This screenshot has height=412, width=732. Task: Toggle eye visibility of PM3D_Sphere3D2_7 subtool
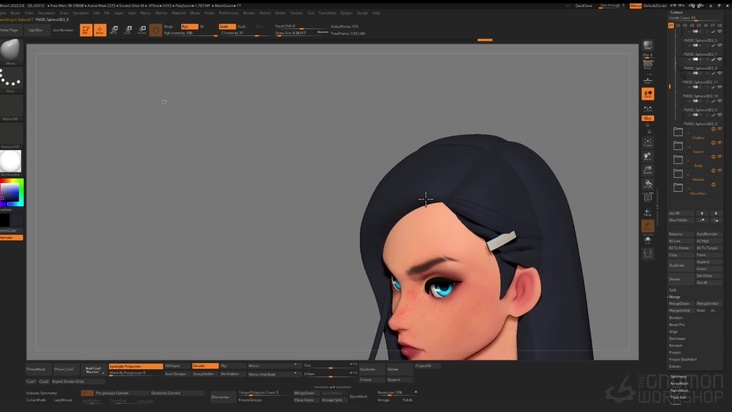[x=720, y=46]
